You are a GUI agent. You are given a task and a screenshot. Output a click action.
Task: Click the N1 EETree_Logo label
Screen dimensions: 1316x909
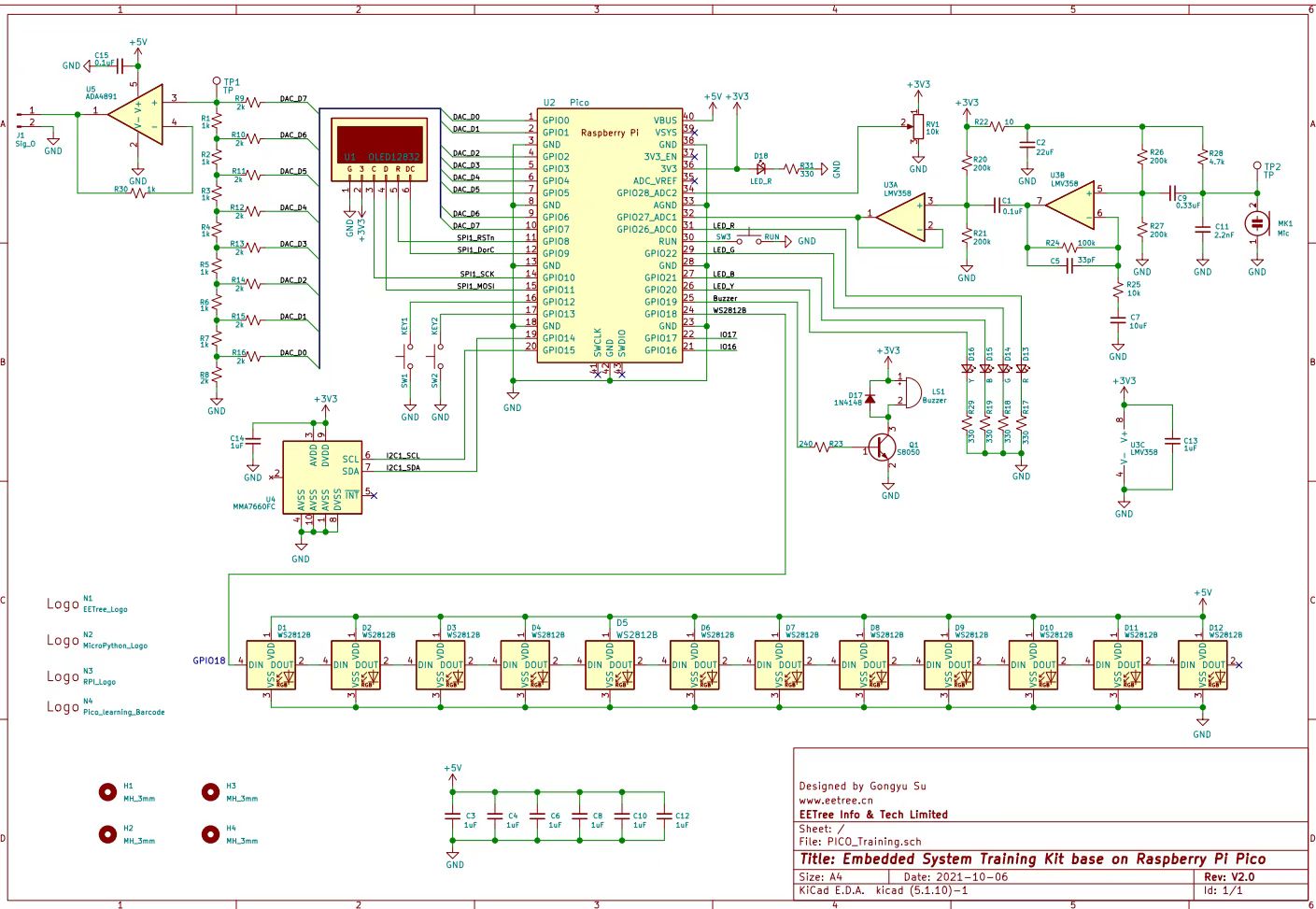[106, 609]
